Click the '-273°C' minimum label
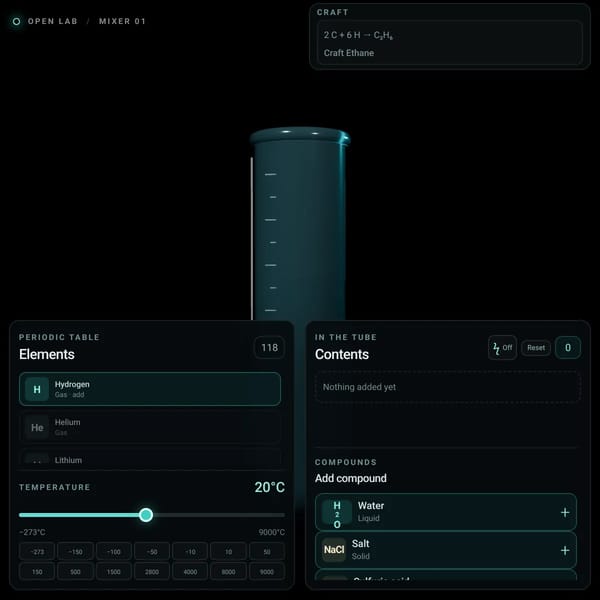This screenshot has height=600, width=600. click(32, 532)
